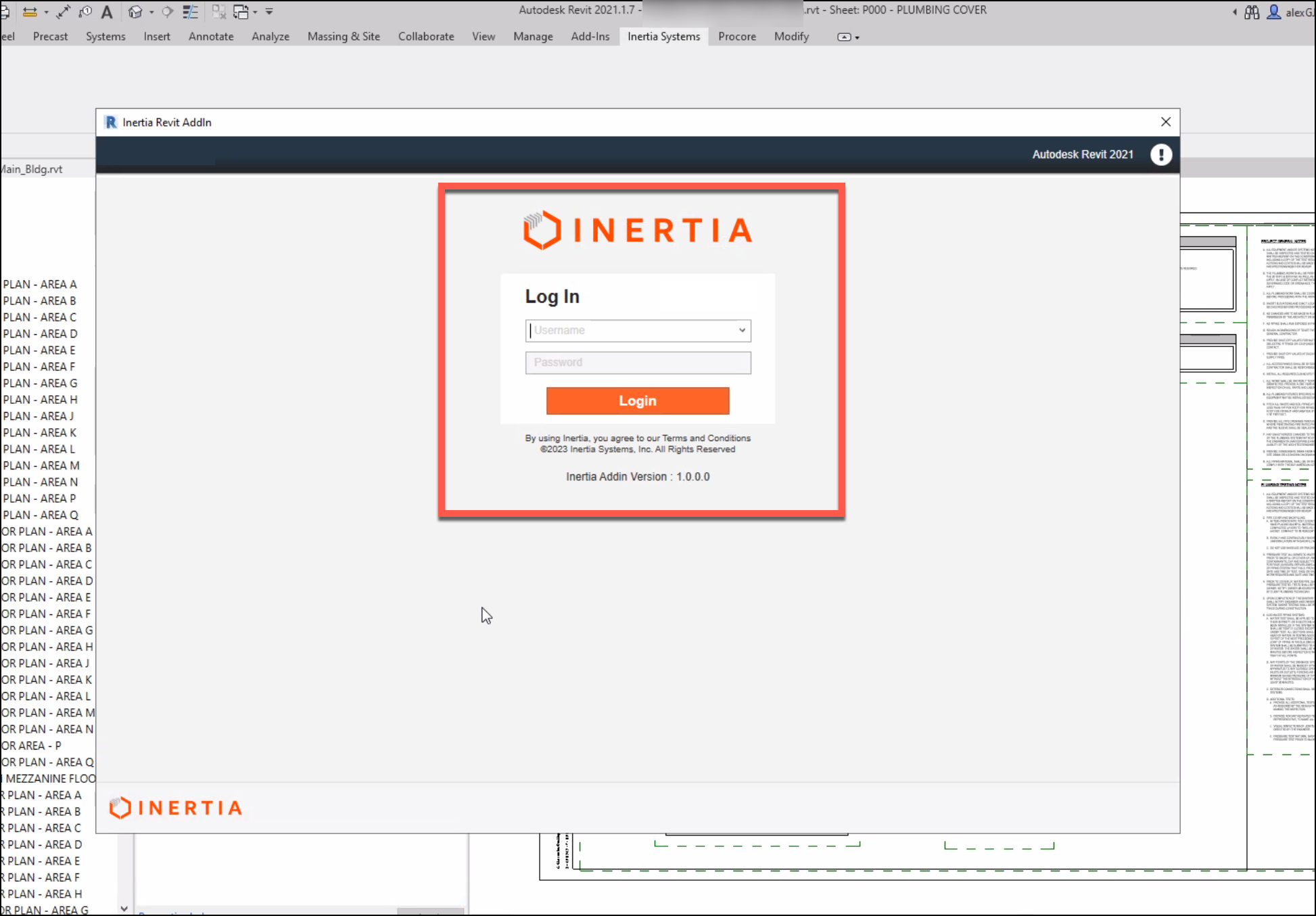Select 'OR PLAN - AREA Q' browser item
The image size is (1316, 916).
[47, 762]
